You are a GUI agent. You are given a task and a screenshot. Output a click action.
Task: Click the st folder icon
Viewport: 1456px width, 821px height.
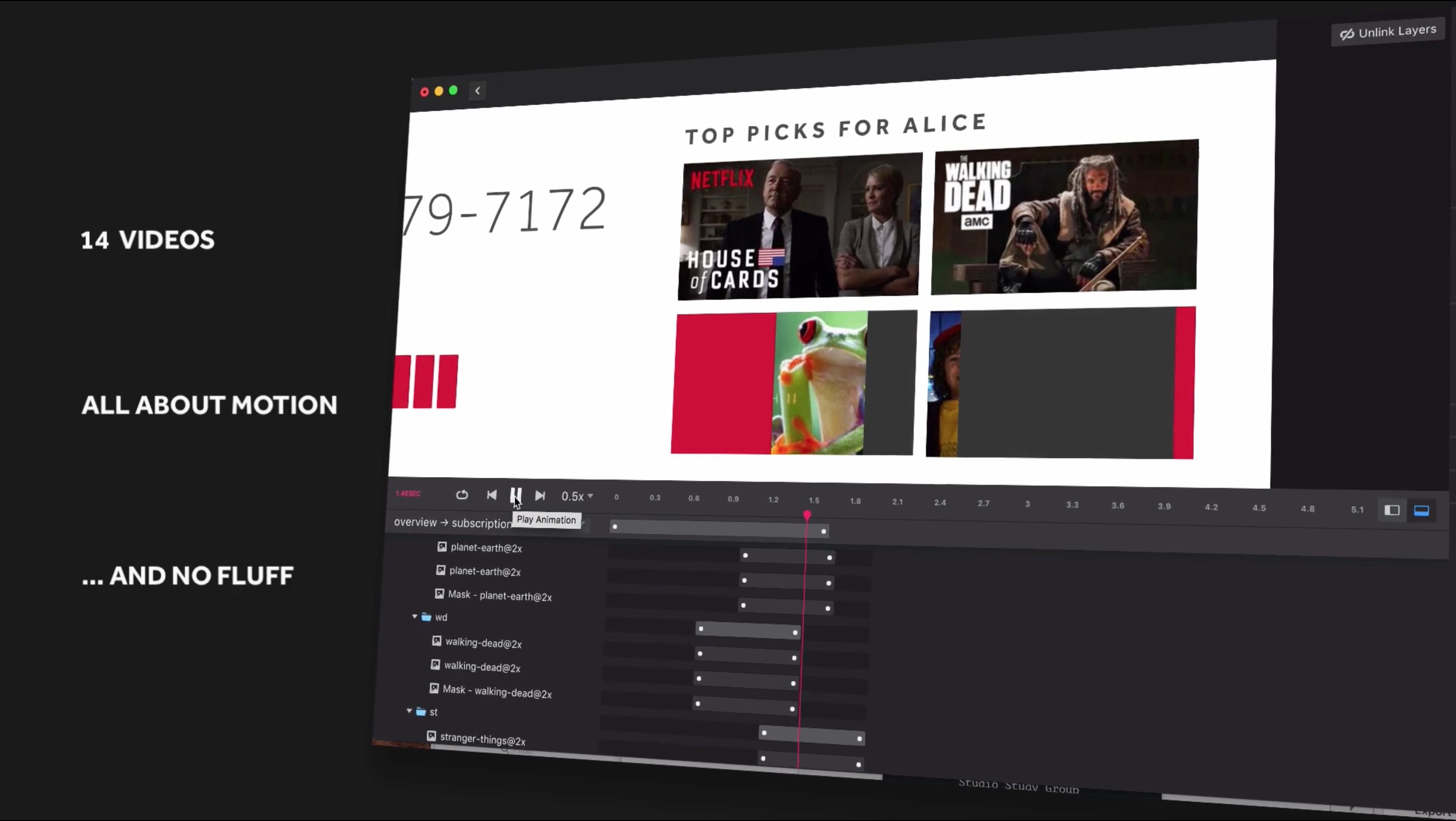(421, 712)
